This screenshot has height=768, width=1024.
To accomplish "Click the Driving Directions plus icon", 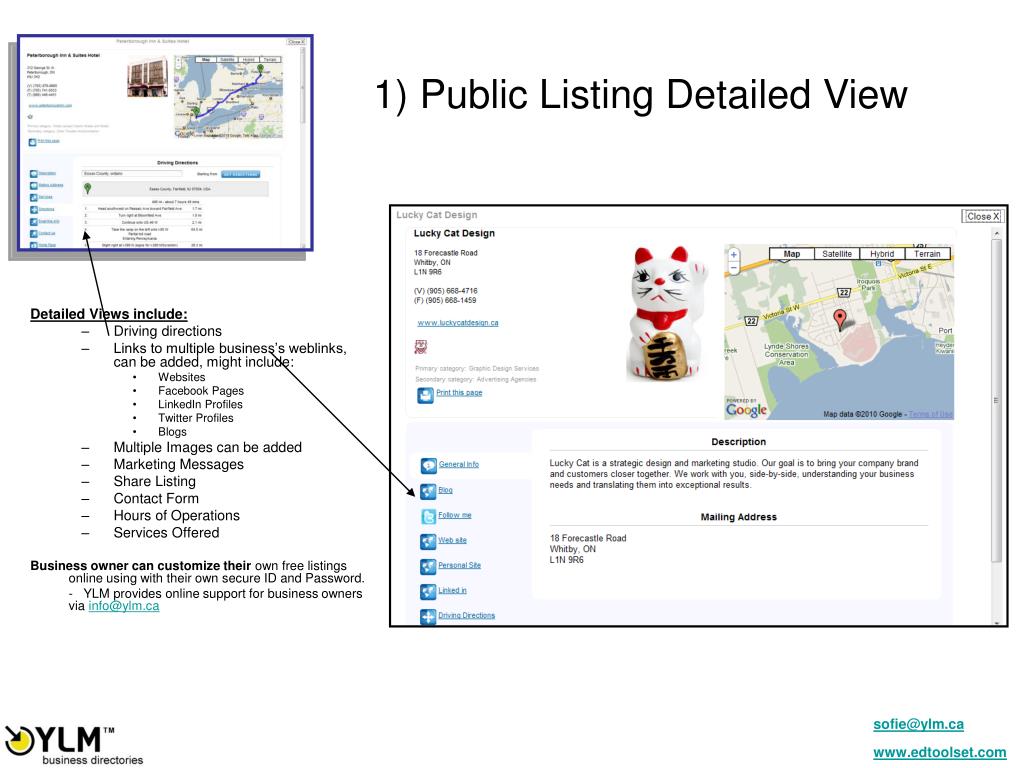I will coord(428,616).
